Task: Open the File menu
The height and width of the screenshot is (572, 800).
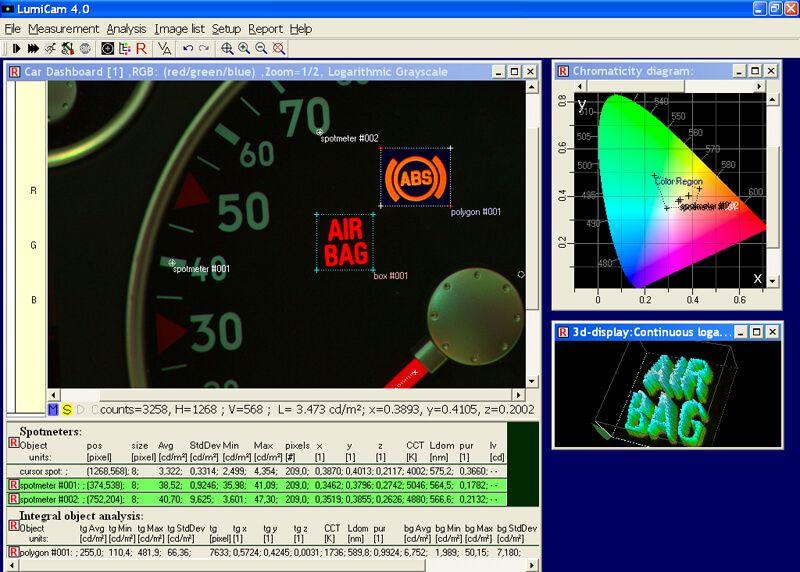Action: pos(13,29)
